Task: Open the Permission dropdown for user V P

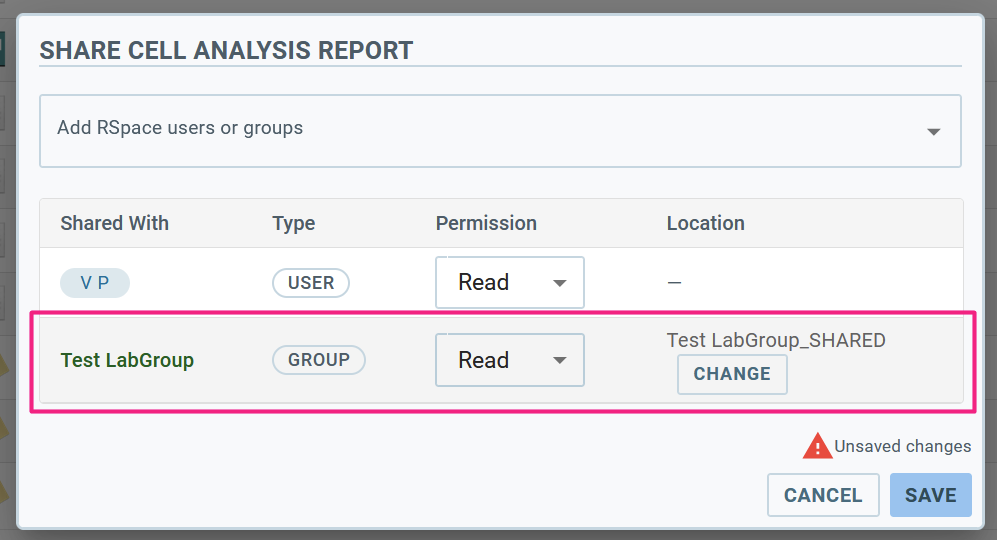Action: [x=509, y=282]
